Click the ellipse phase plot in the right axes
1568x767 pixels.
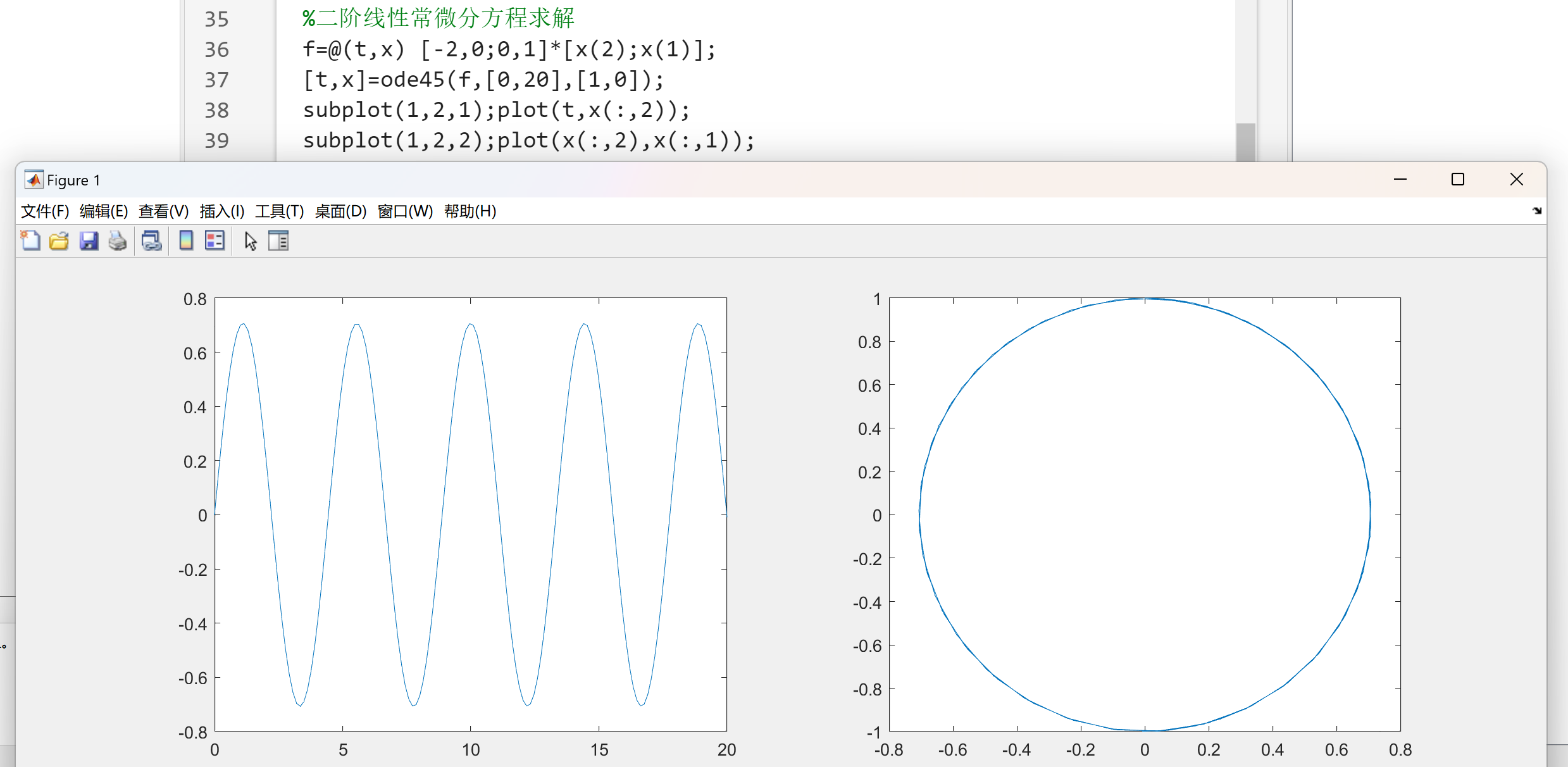tap(1145, 514)
